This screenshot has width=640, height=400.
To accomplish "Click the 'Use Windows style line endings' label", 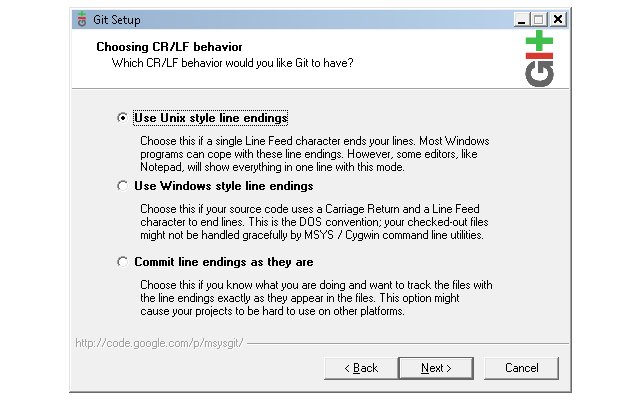I will click(224, 186).
